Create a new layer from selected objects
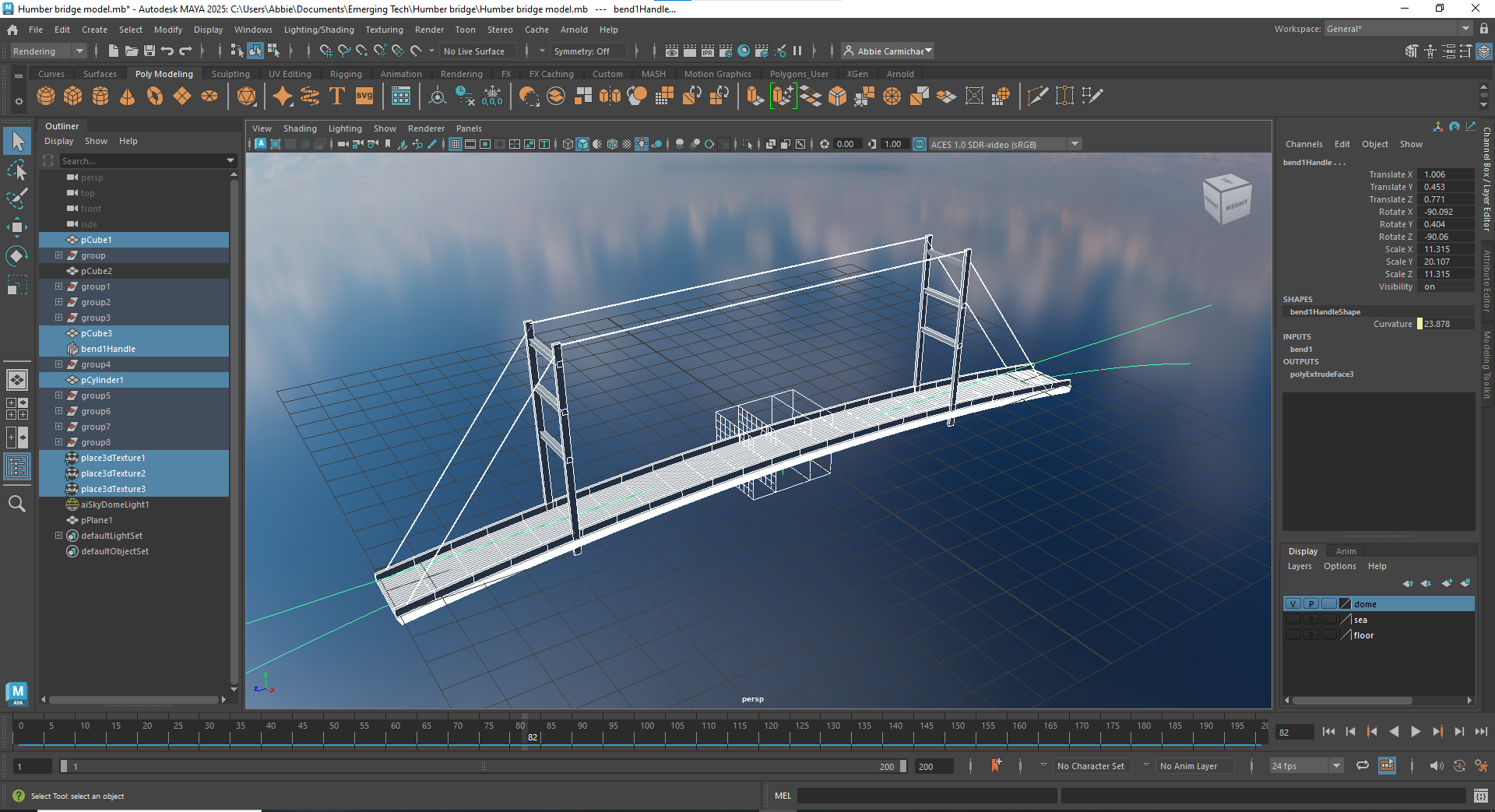 tap(1465, 583)
